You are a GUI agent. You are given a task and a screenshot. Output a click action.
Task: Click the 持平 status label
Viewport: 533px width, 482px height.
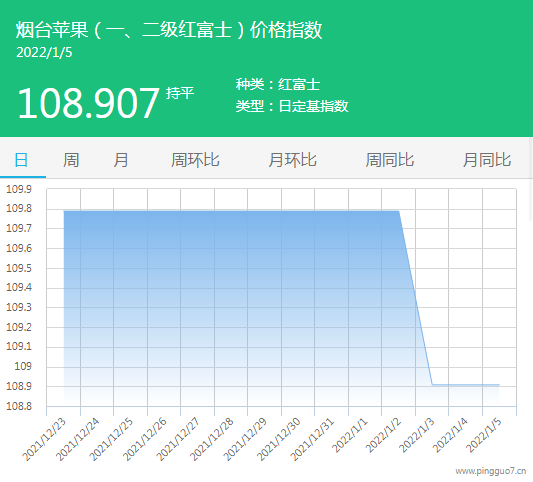pyautogui.click(x=180, y=93)
